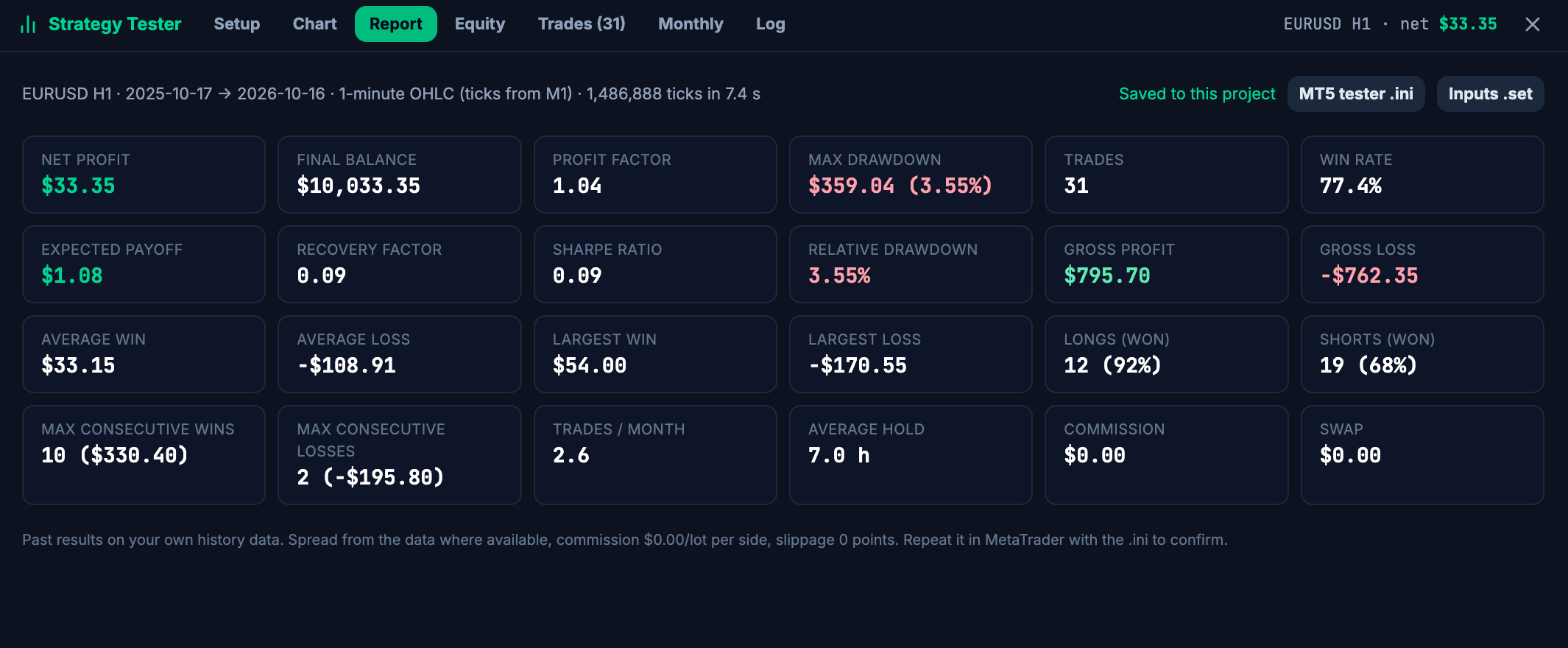Click the Average Win $33.15 value

point(78,366)
